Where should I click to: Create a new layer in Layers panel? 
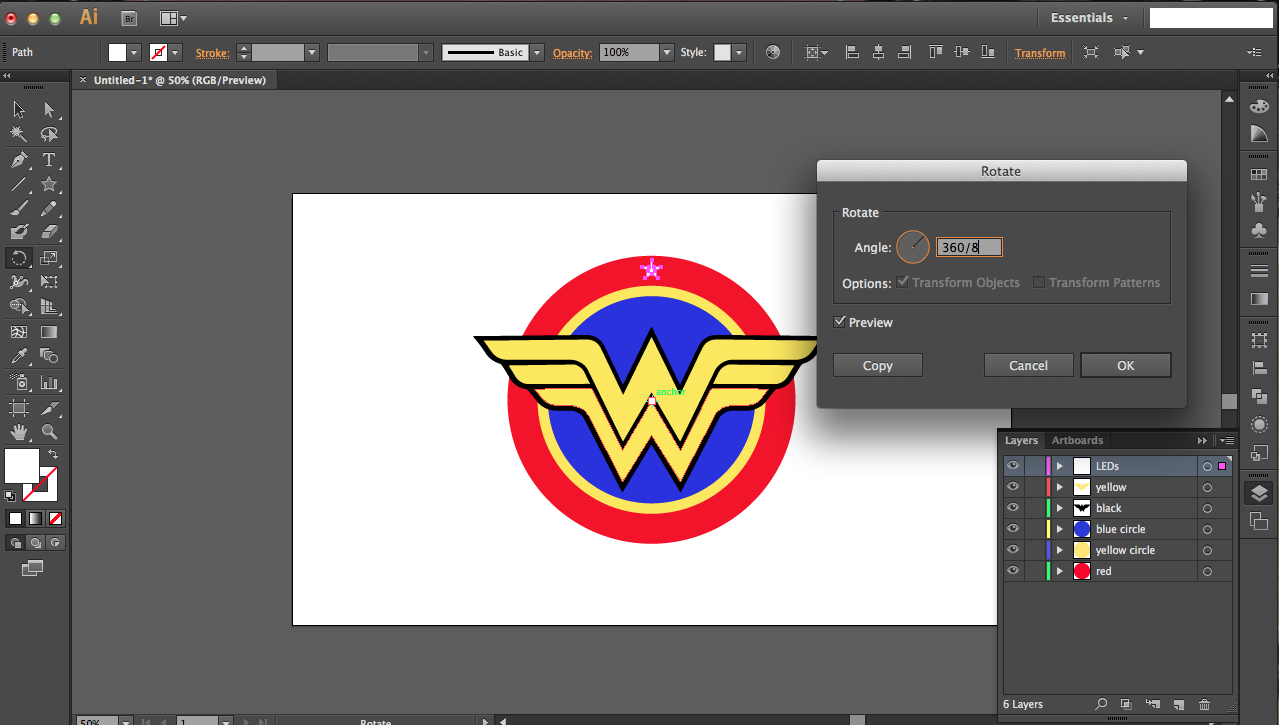[x=1178, y=705]
